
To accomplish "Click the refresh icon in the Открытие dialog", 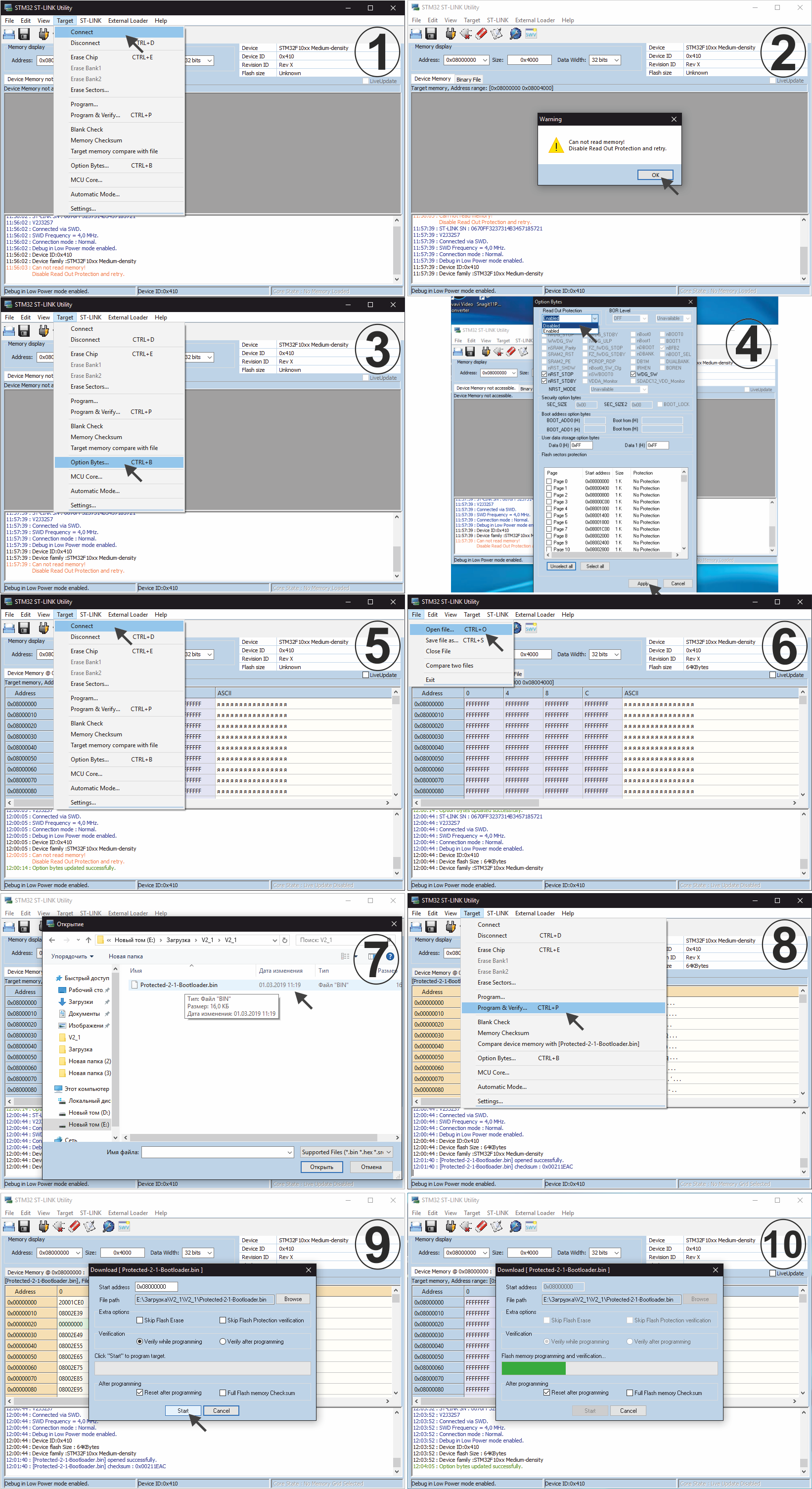I will coord(284,940).
